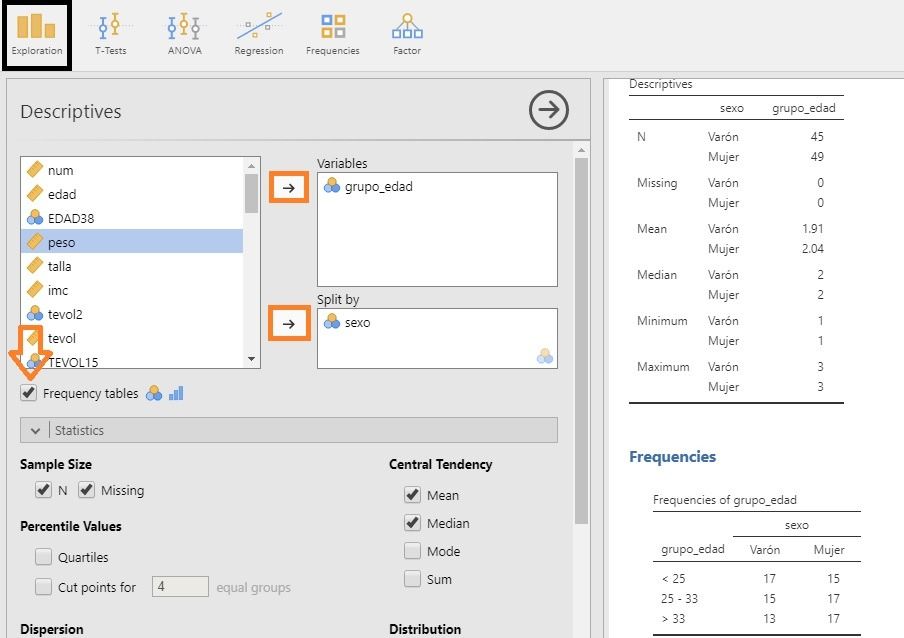This screenshot has width=904, height=638.
Task: Select grupo_edad in the Variables box
Action: (378, 186)
